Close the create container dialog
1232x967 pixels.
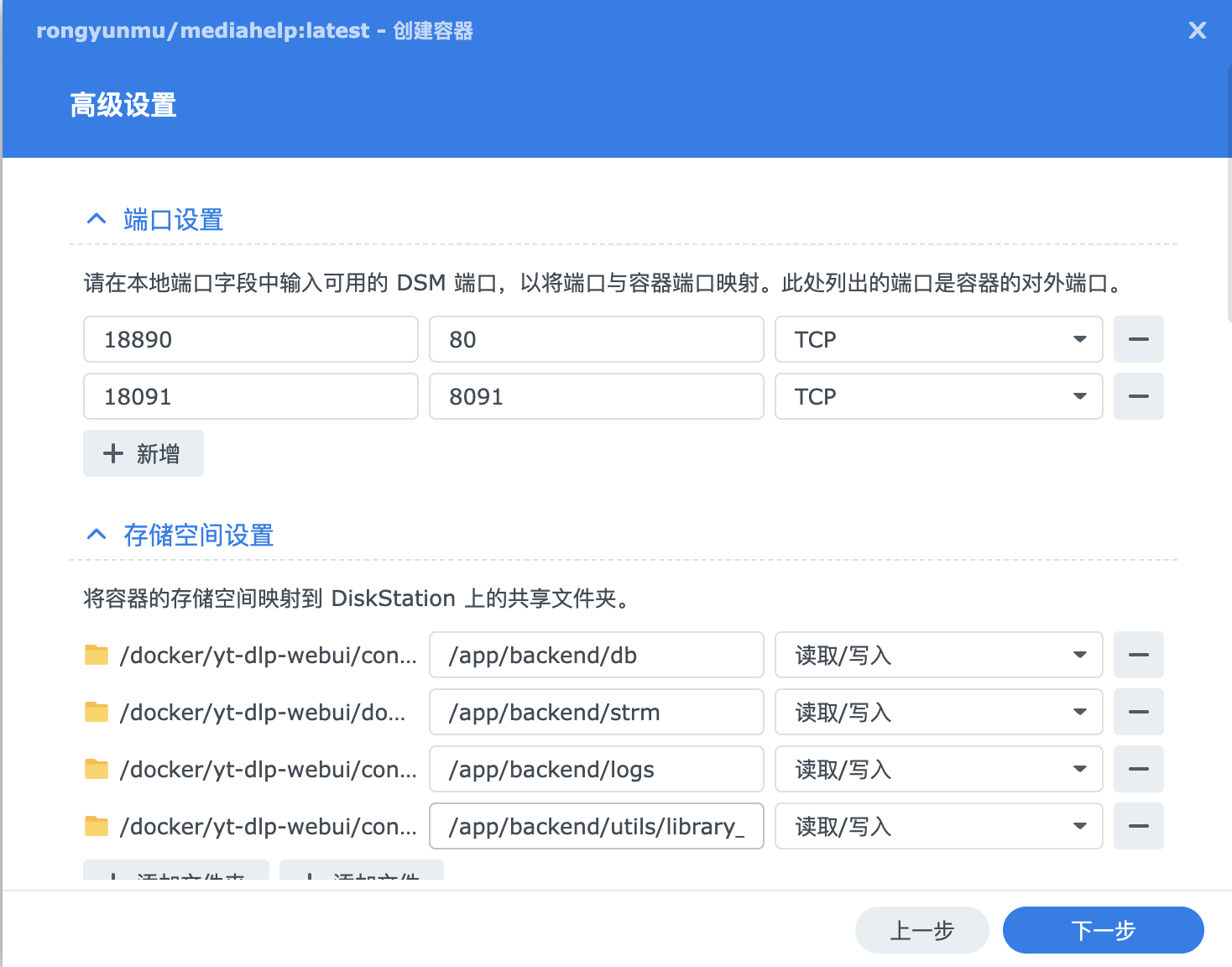(1197, 31)
